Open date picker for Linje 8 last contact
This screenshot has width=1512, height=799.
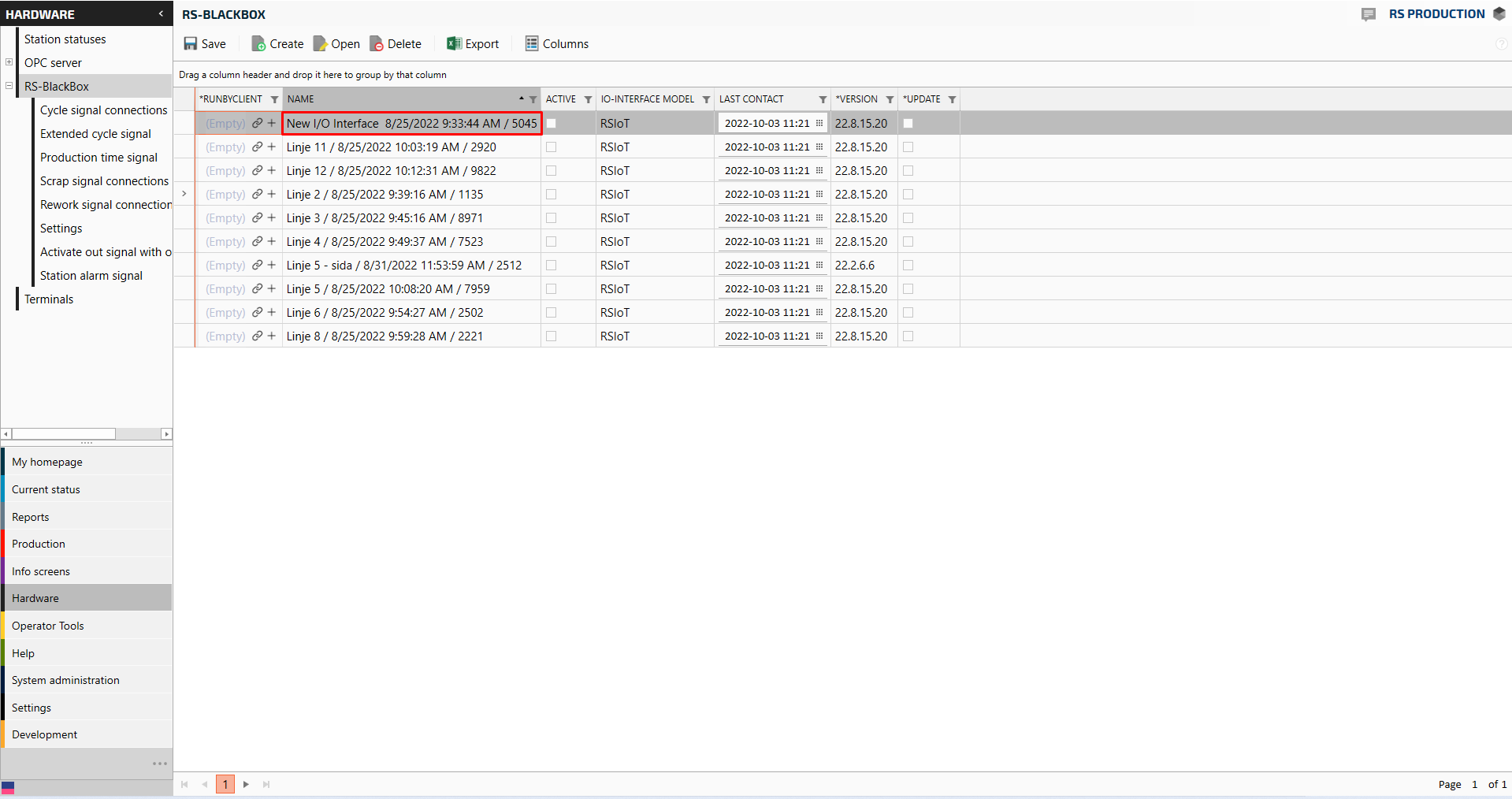pyautogui.click(x=819, y=336)
